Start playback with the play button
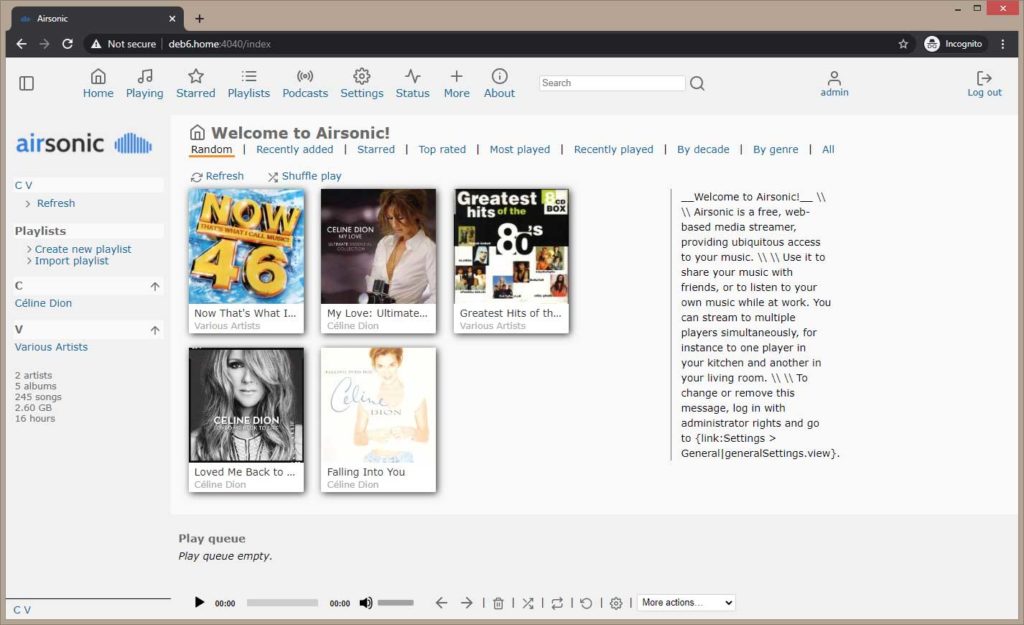 pos(199,602)
